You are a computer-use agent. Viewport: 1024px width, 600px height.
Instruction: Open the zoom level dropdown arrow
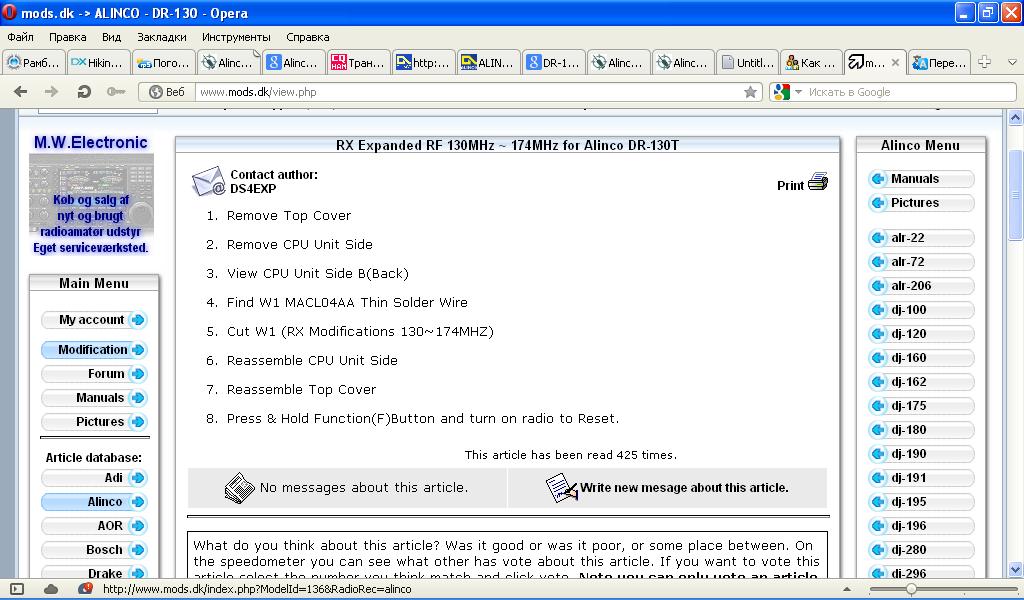pos(847,590)
